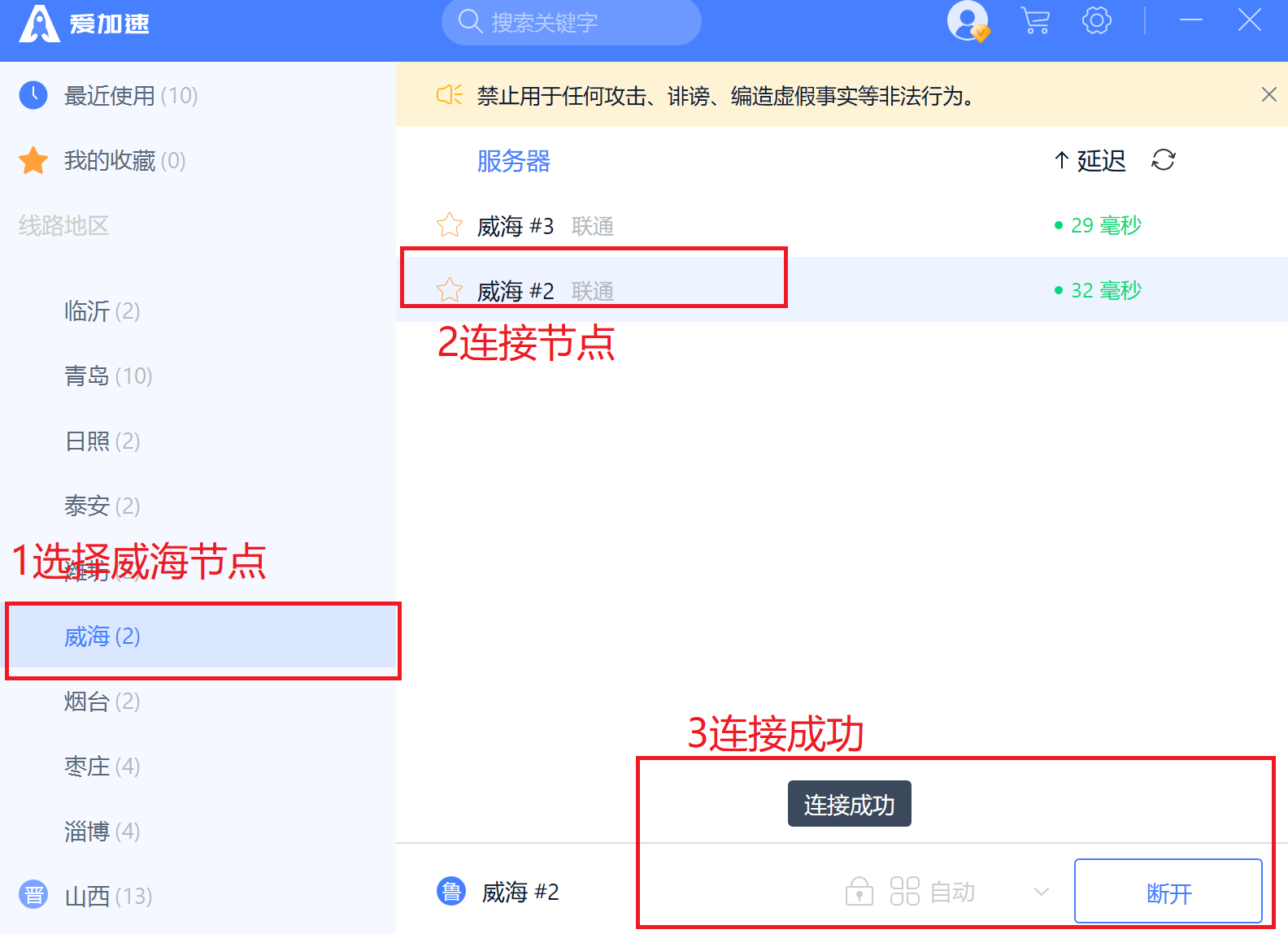Click the 29 毫秒 latency value

coord(1106,225)
